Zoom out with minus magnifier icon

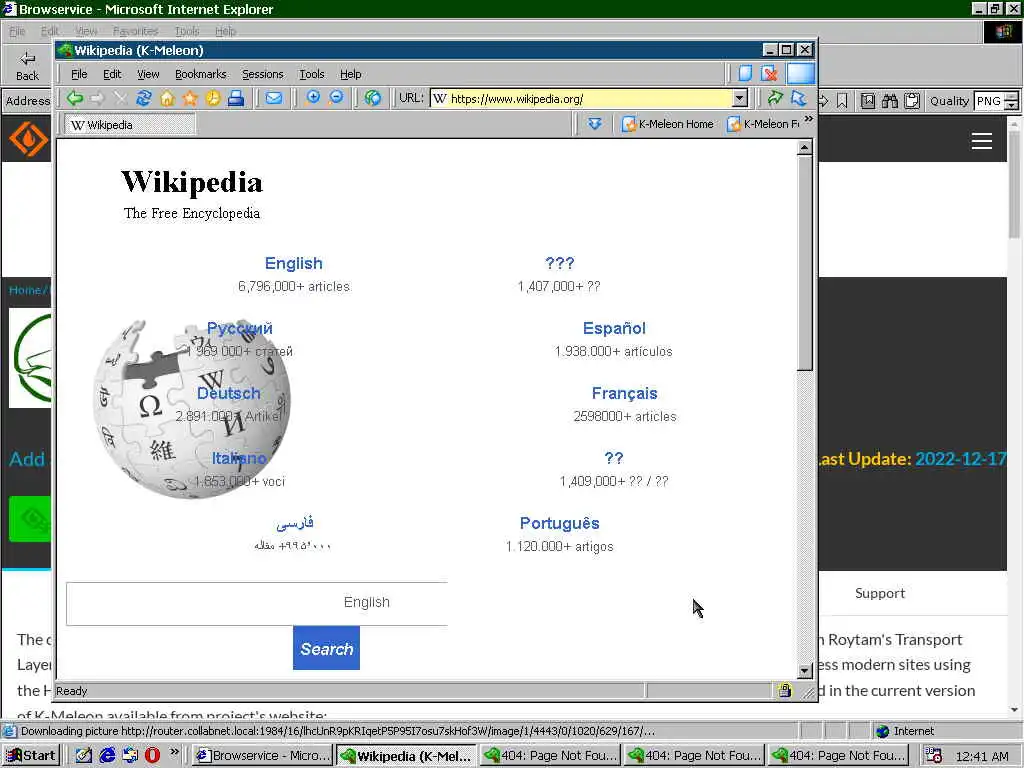[336, 98]
